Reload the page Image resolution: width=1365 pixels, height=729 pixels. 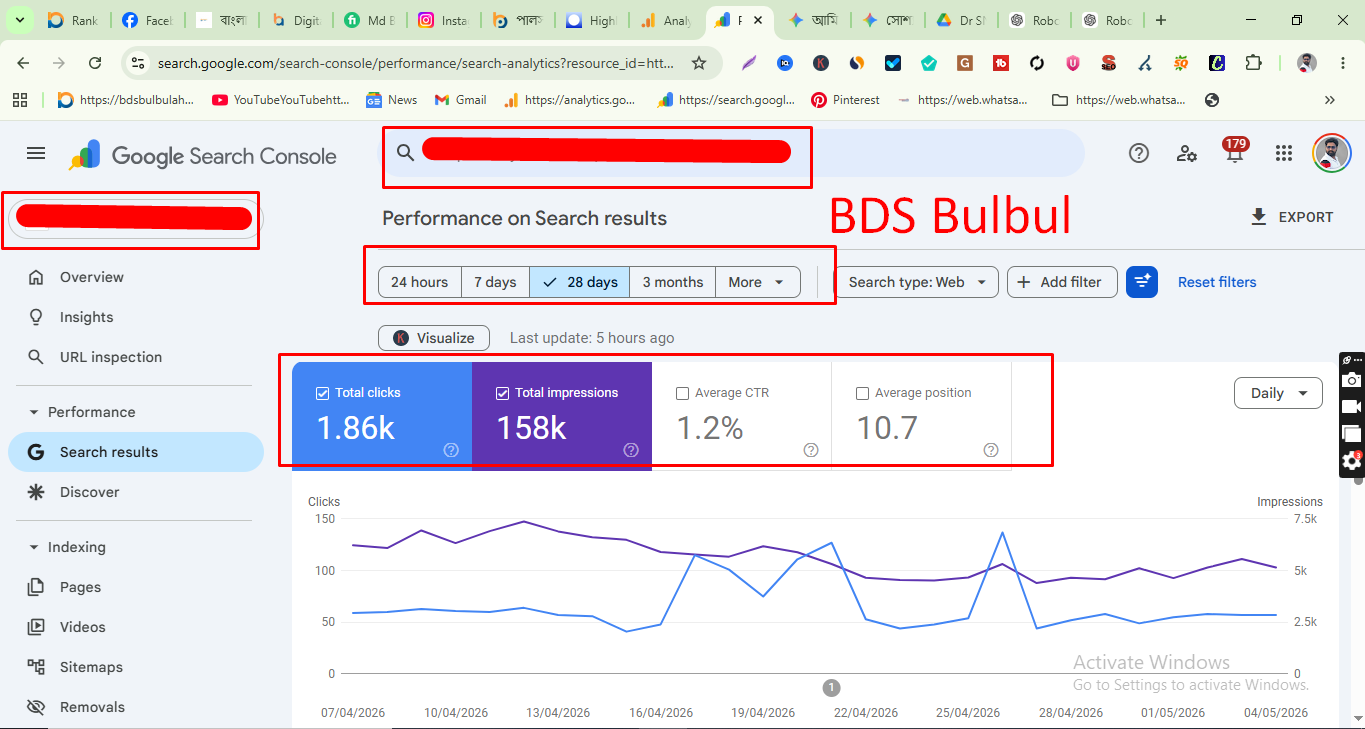[x=95, y=63]
